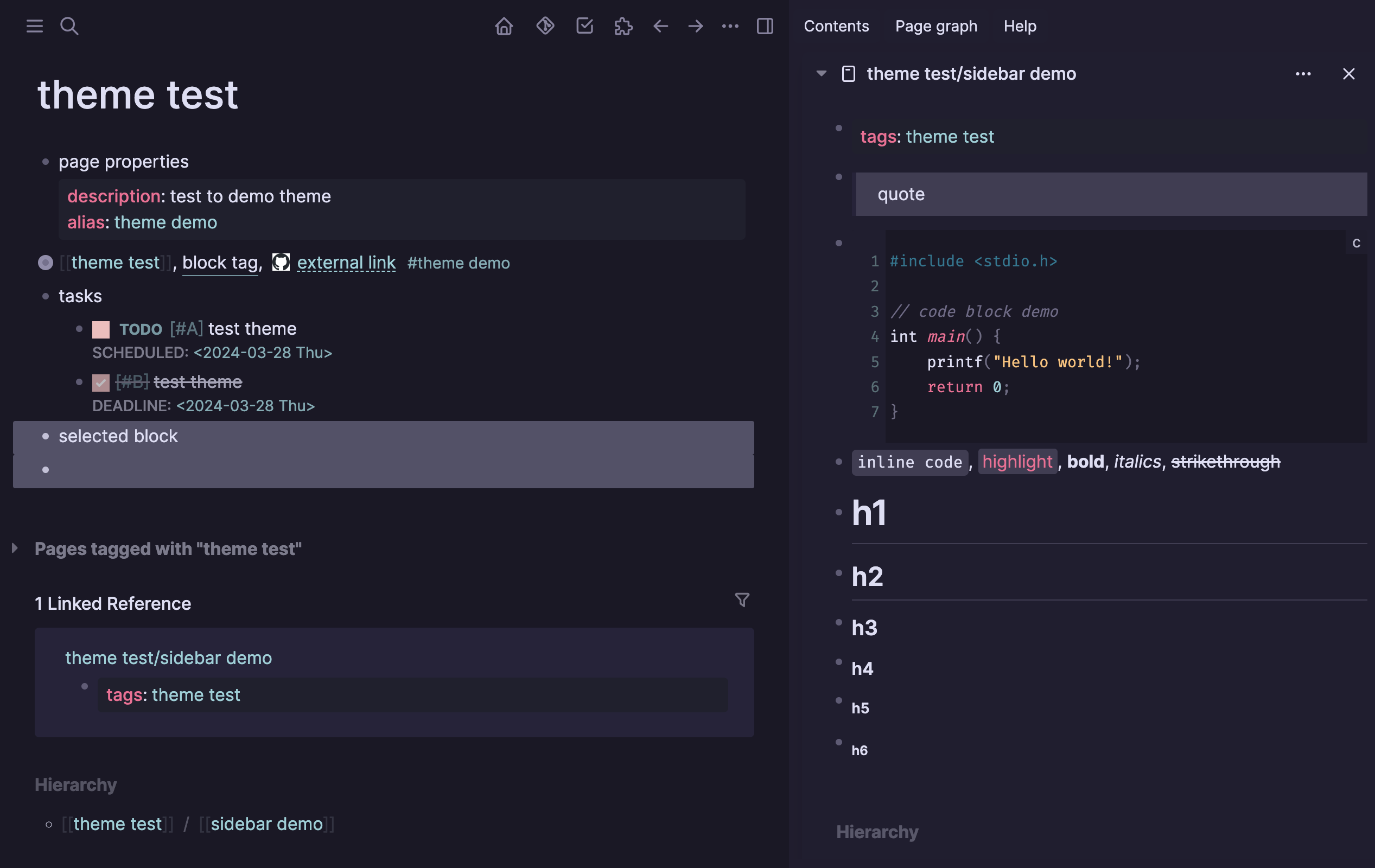
Task: Click the three-dot menu in sidebar demo
Action: tap(1303, 72)
